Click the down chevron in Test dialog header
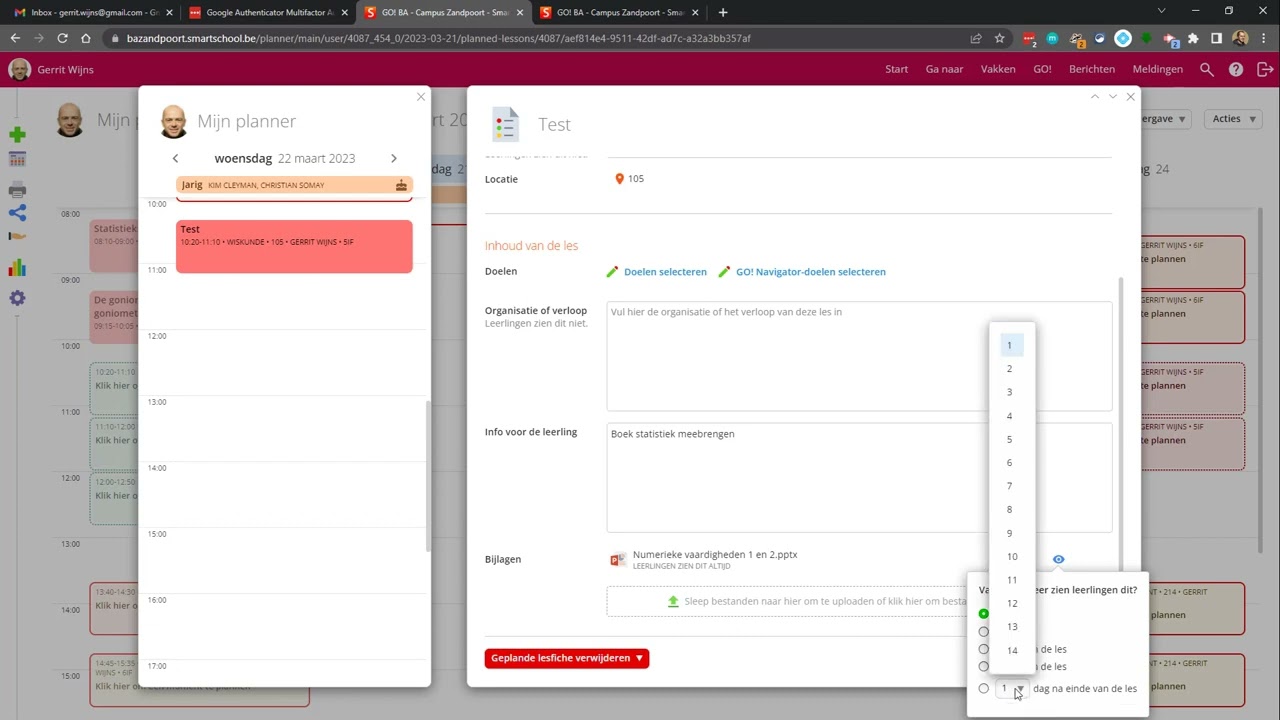Viewport: 1280px width, 720px height. (x=1112, y=96)
